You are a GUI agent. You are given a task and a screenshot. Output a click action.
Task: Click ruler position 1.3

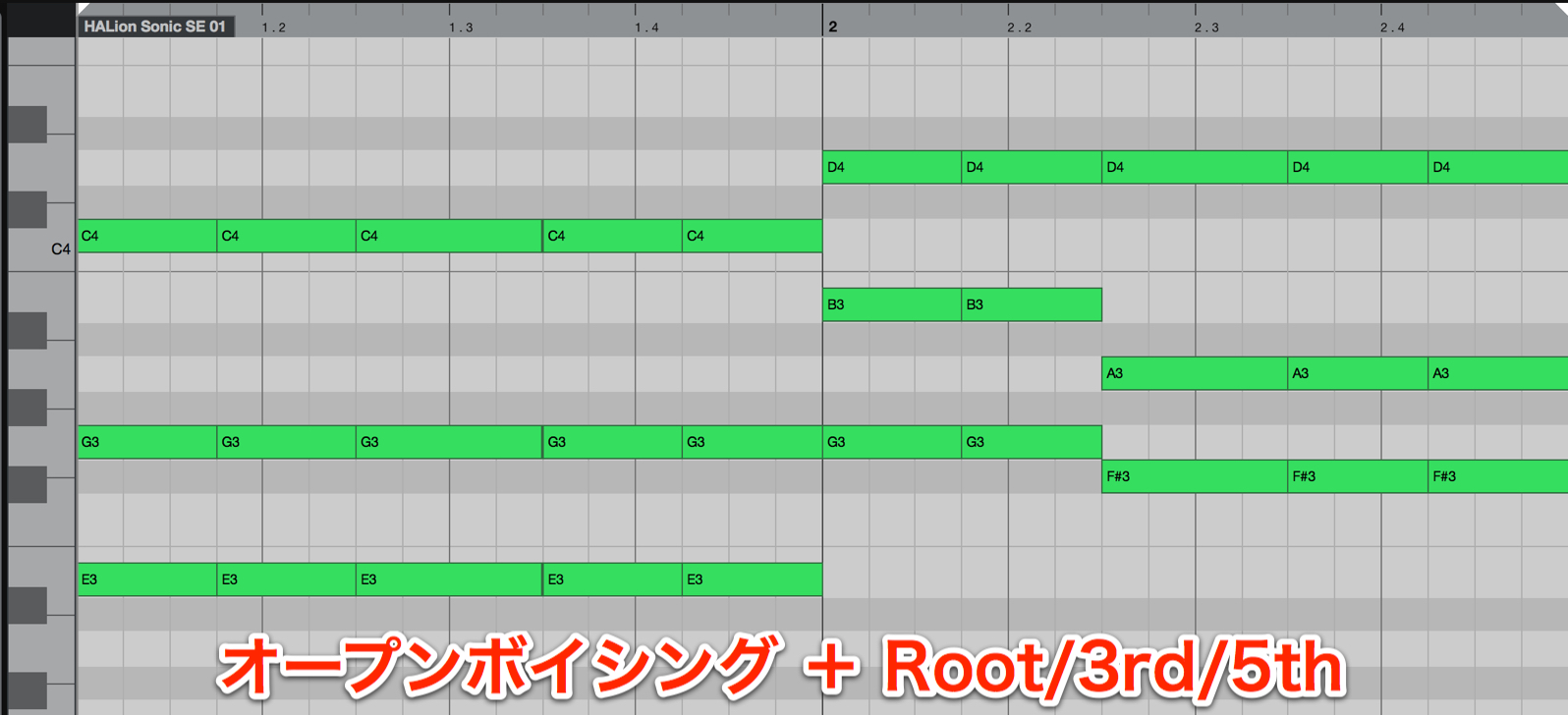pyautogui.click(x=460, y=27)
